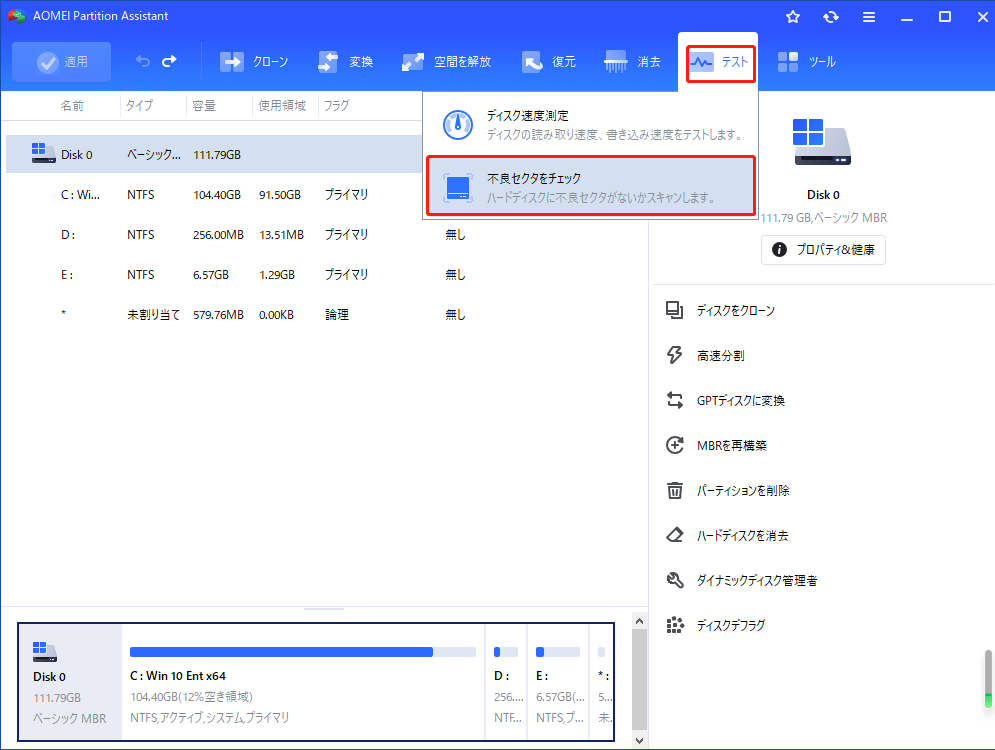Image resolution: width=995 pixels, height=750 pixels.
Task: Click the tools grid toolbar icon
Action: [787, 62]
